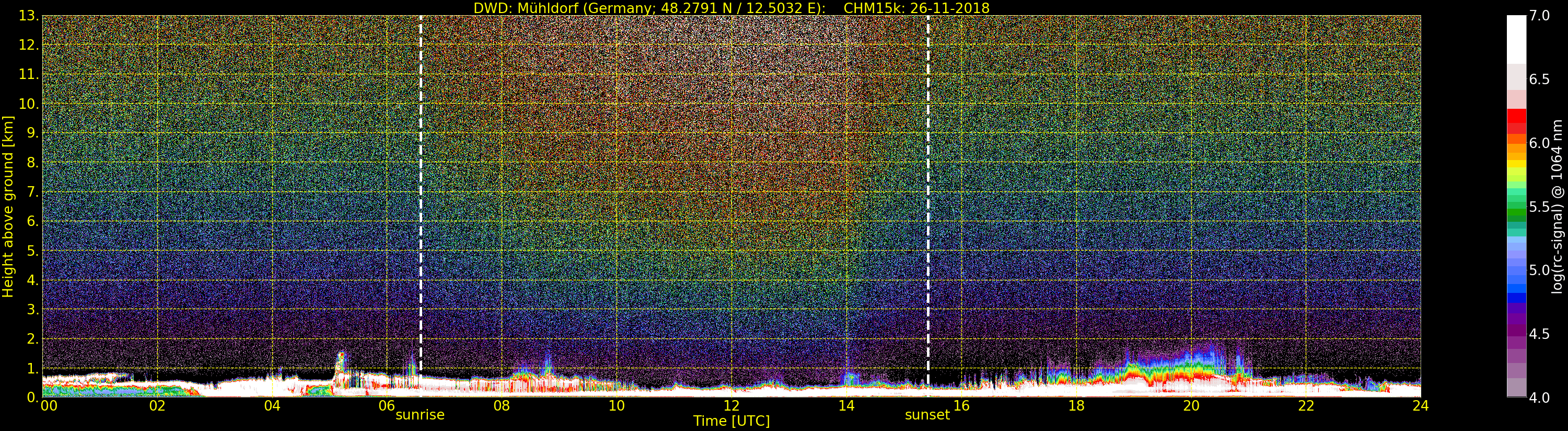Viewport: 1568px width, 431px height.
Task: Click the "4.5" colorbar tick label
Action: point(1539,334)
